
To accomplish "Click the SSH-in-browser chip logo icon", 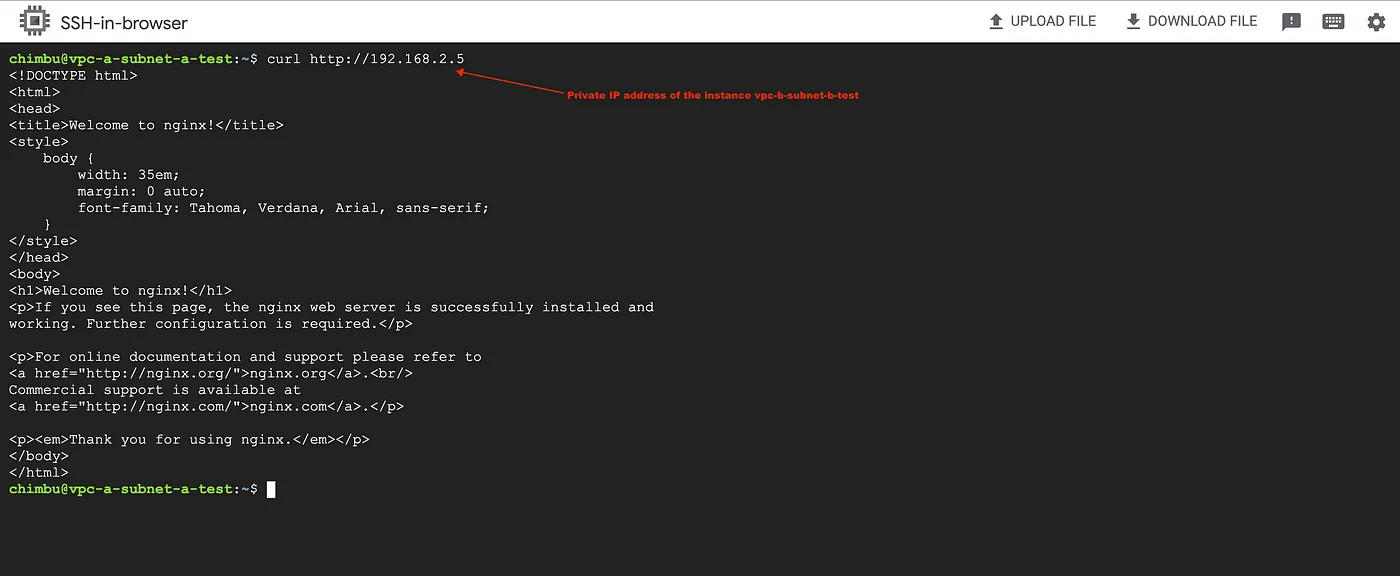I will pos(34,21).
